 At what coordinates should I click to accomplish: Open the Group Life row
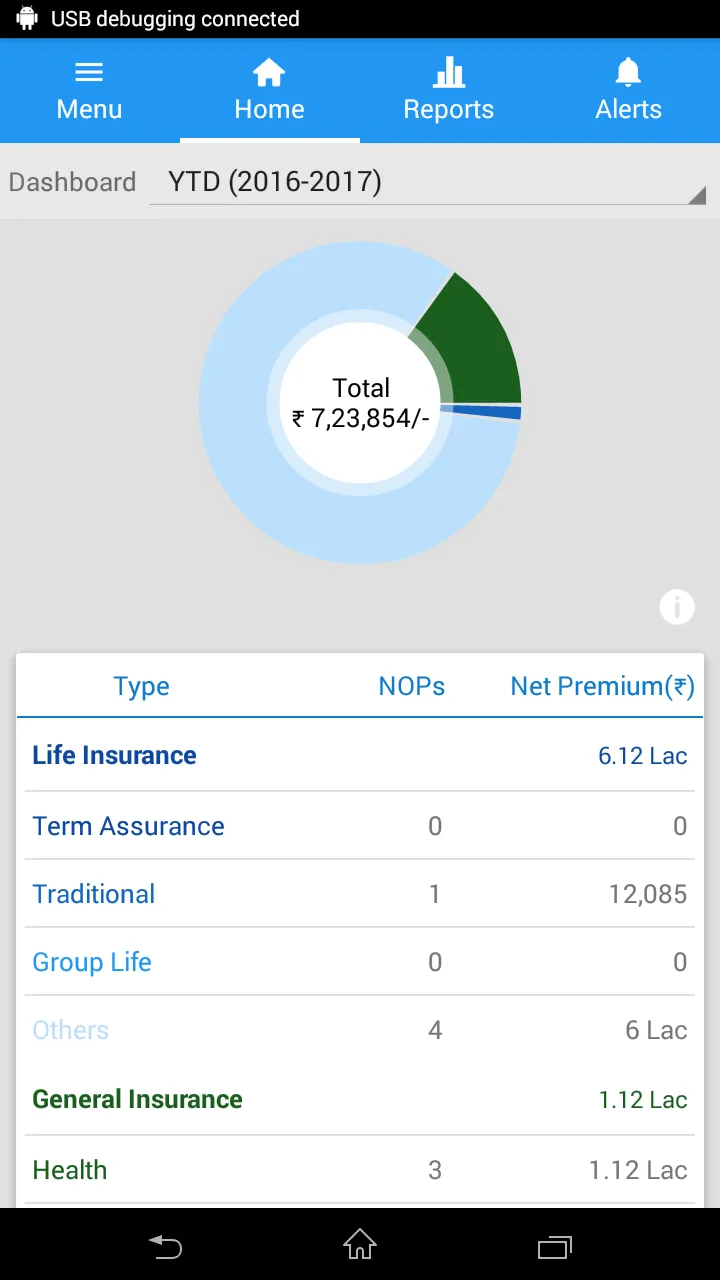(x=360, y=962)
